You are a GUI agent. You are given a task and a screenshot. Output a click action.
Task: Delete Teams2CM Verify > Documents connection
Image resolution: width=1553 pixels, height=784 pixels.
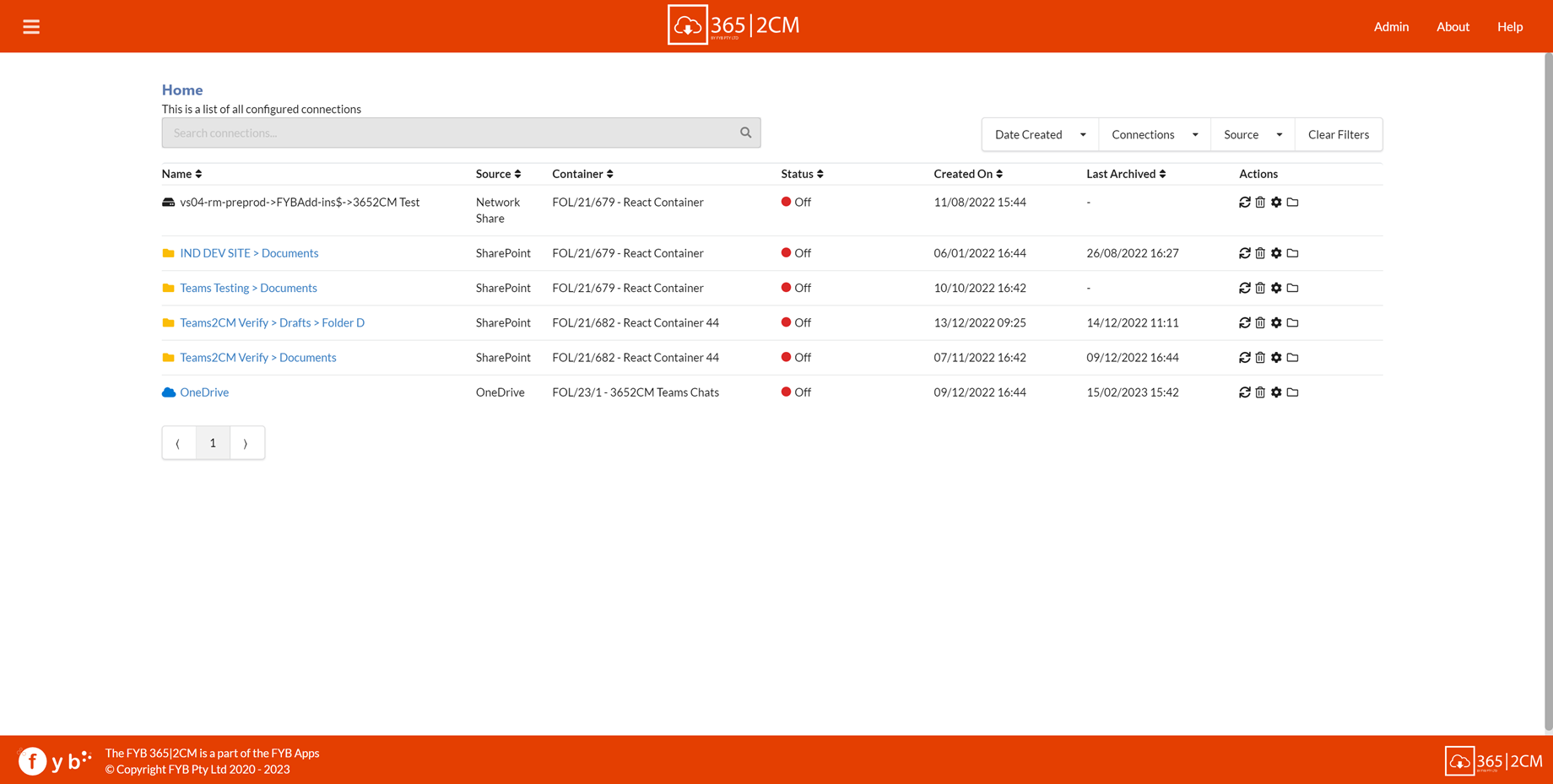pyautogui.click(x=1260, y=358)
